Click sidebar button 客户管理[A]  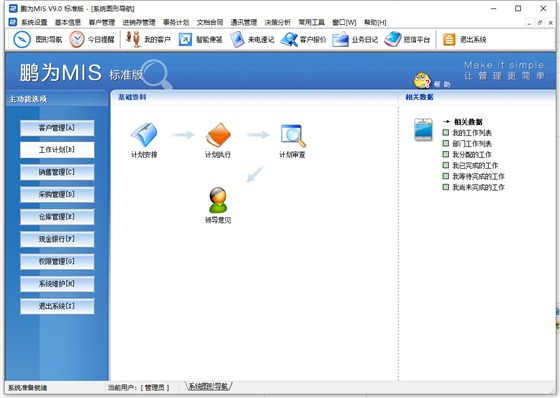click(x=57, y=128)
